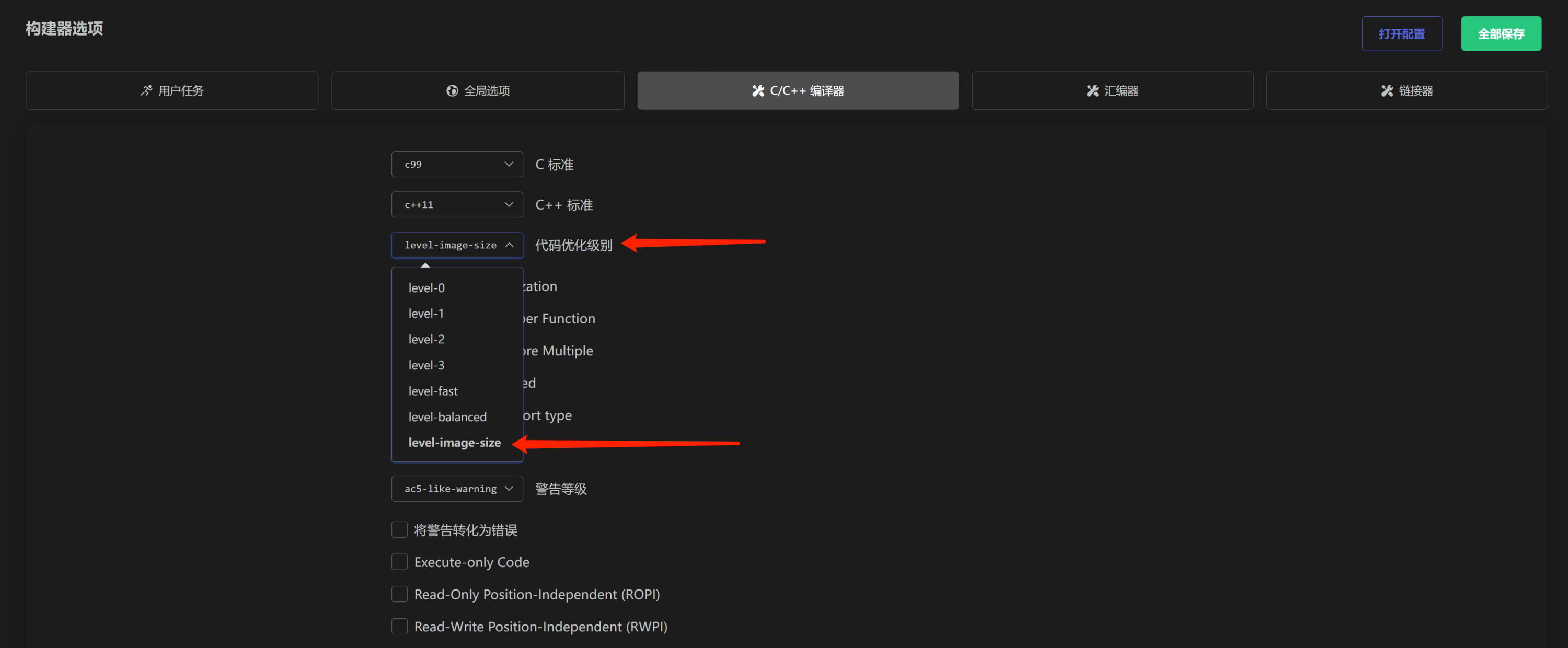Expand the C++ 标准 c++11 dropdown

(x=456, y=204)
